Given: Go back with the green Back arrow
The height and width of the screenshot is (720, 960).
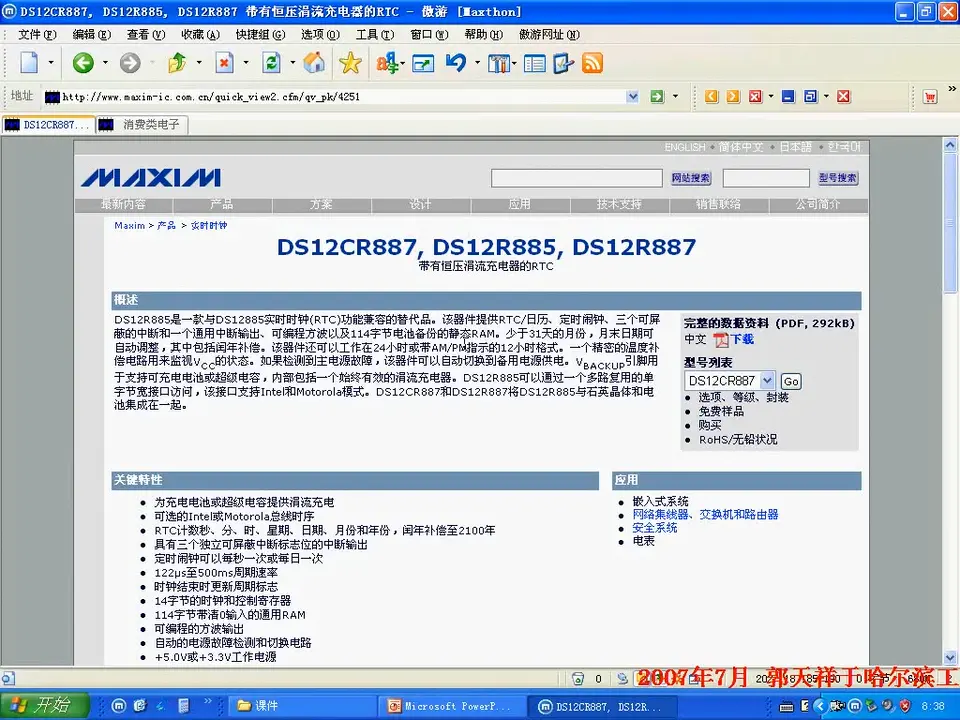Looking at the screenshot, I should 83,62.
